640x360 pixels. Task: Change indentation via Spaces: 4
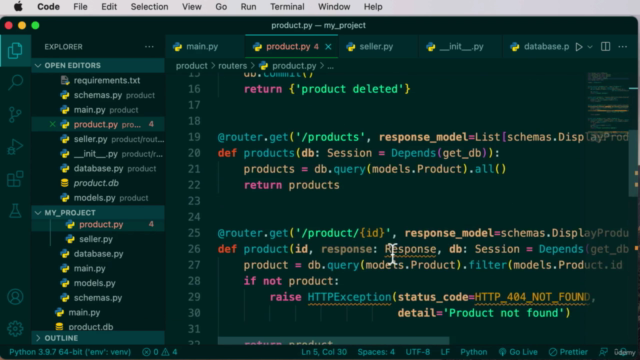tap(376, 352)
